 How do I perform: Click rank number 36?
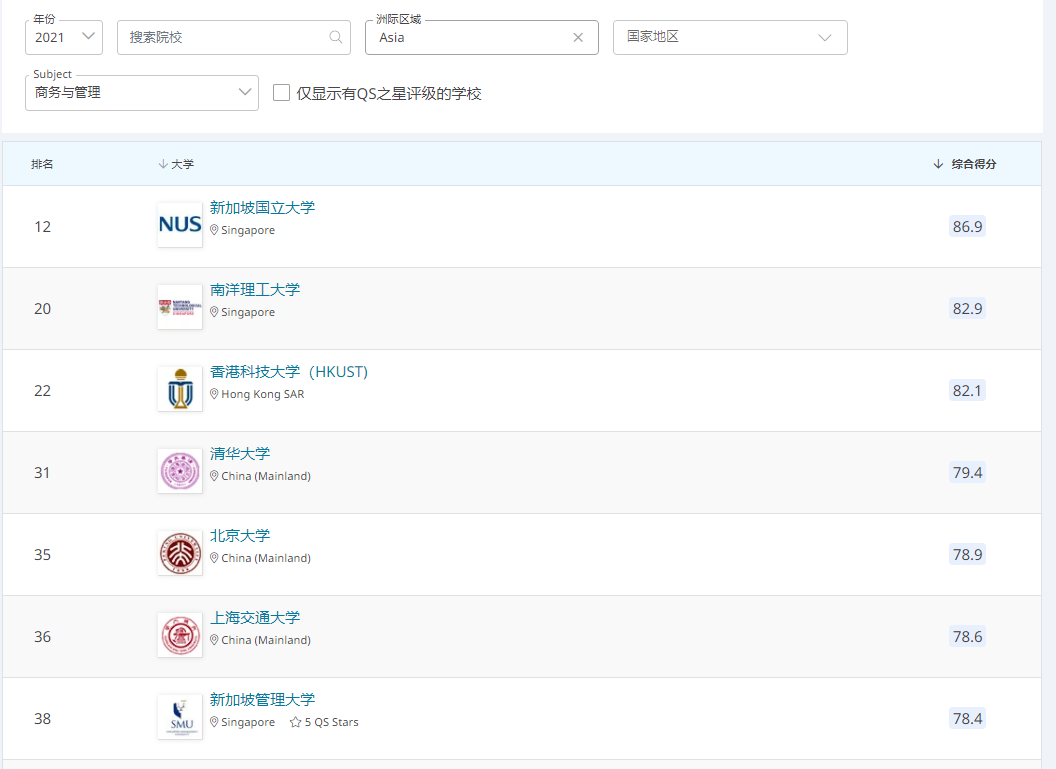(x=42, y=637)
